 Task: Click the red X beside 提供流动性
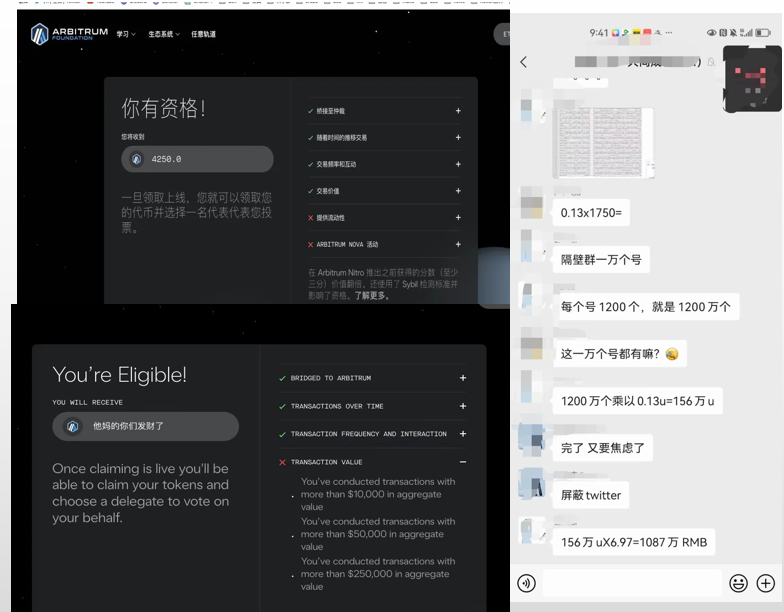click(310, 218)
